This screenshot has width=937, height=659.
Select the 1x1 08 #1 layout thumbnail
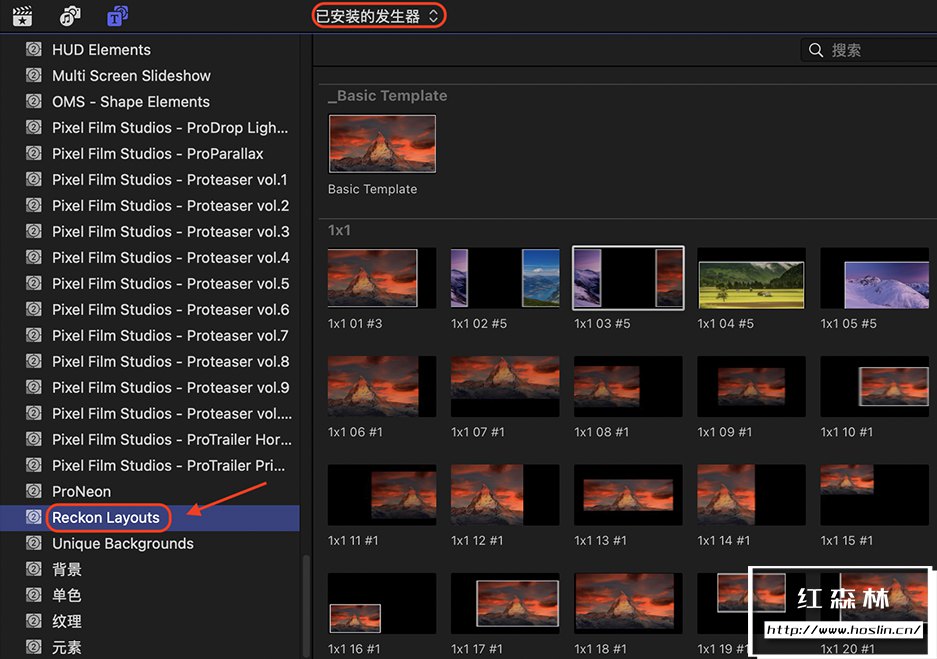pyautogui.click(x=628, y=386)
